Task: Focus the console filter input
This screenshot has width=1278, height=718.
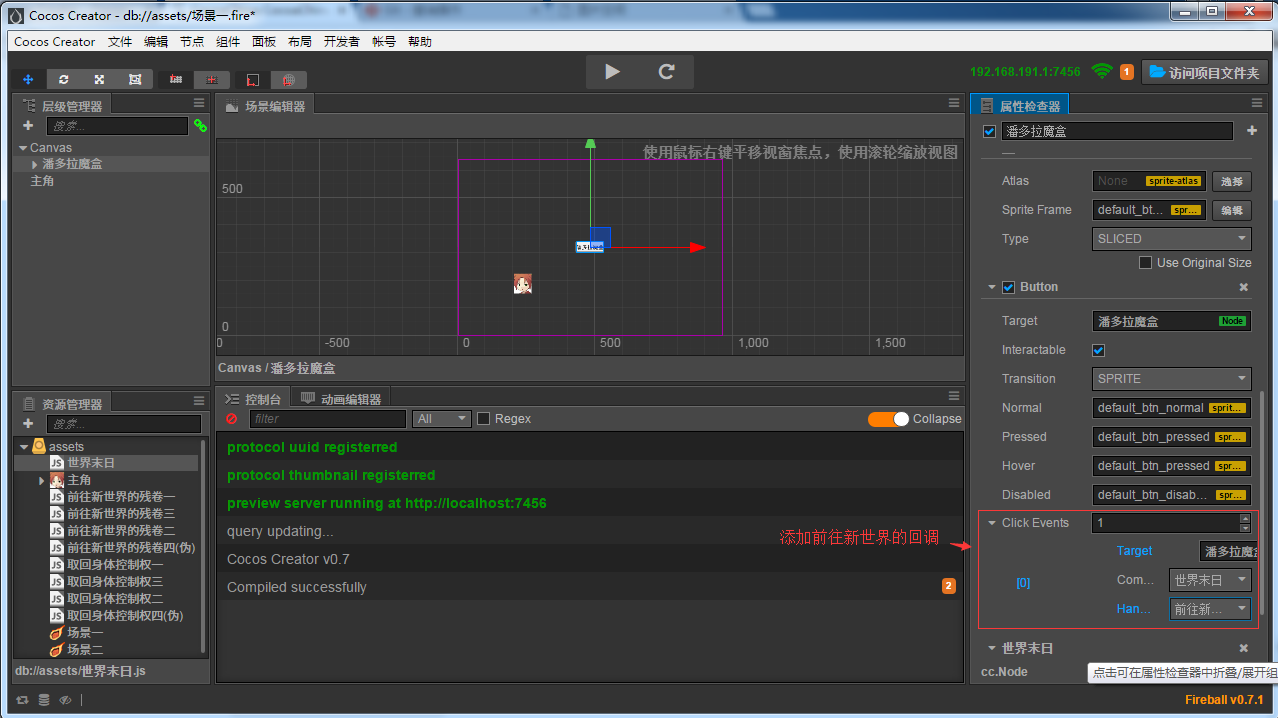Action: point(328,419)
